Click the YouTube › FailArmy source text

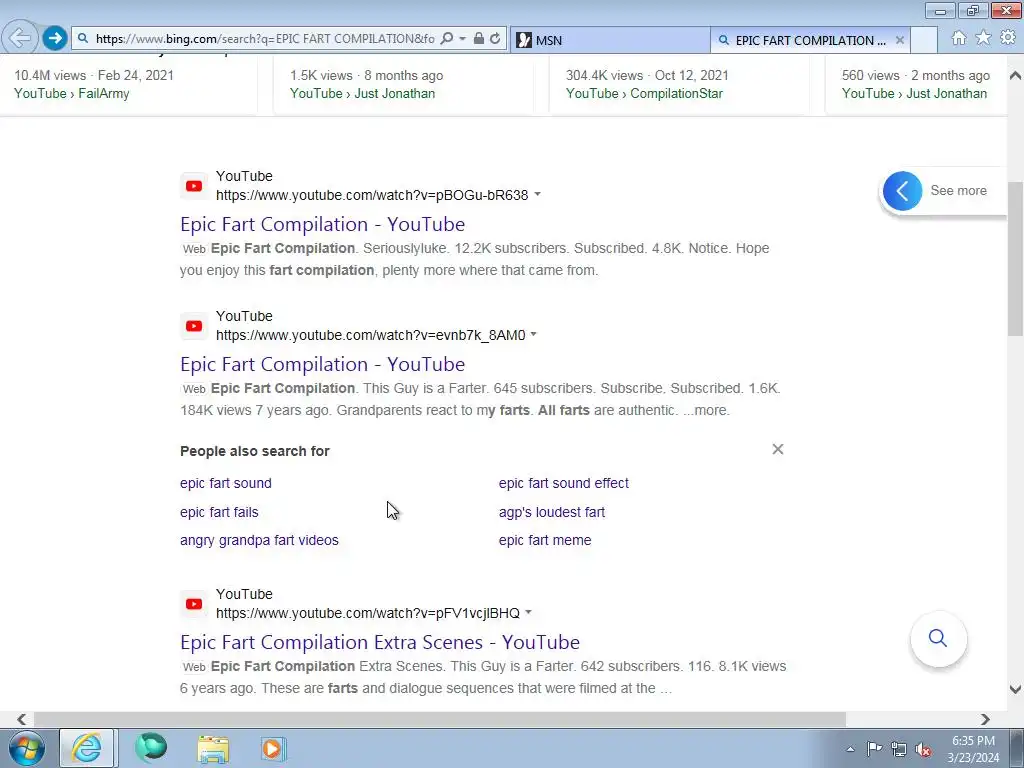(x=72, y=93)
